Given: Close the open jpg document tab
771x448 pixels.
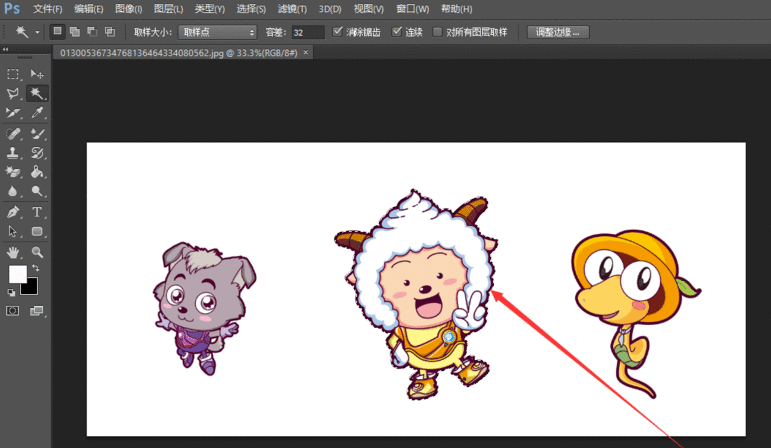Looking at the screenshot, I should (305, 51).
